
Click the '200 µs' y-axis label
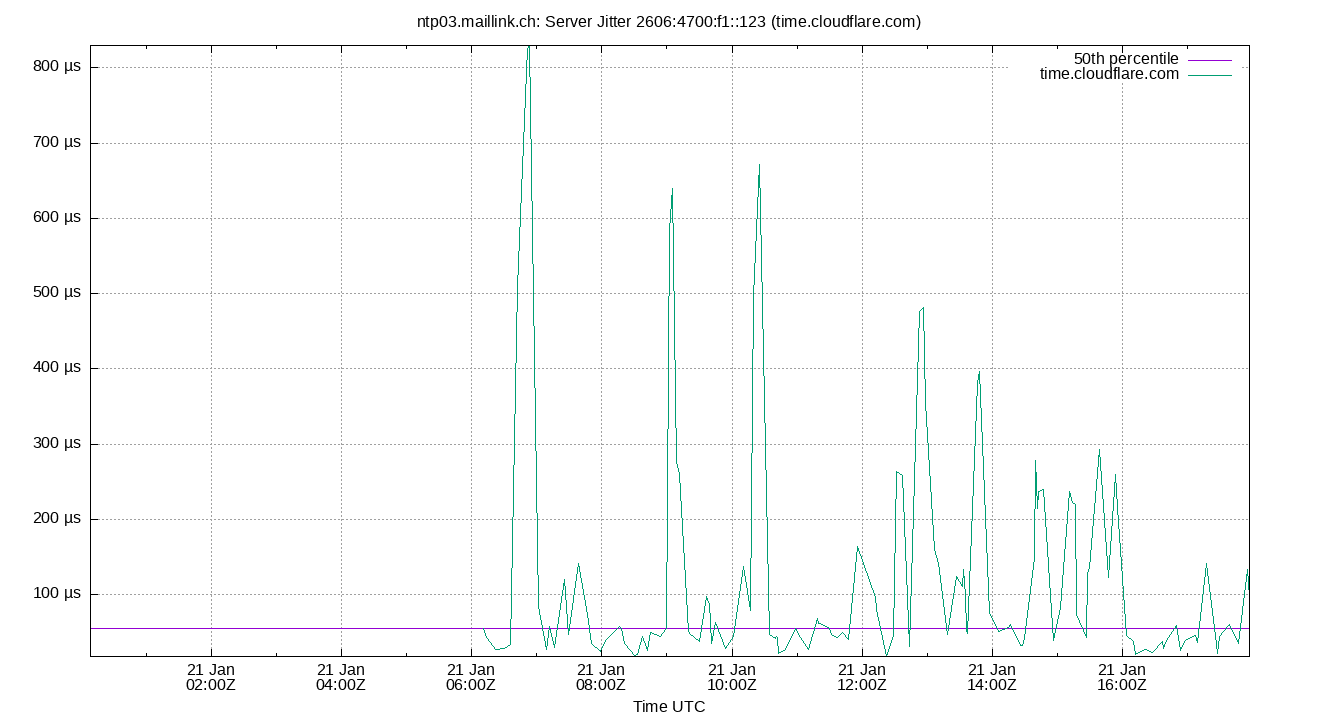click(x=57, y=519)
